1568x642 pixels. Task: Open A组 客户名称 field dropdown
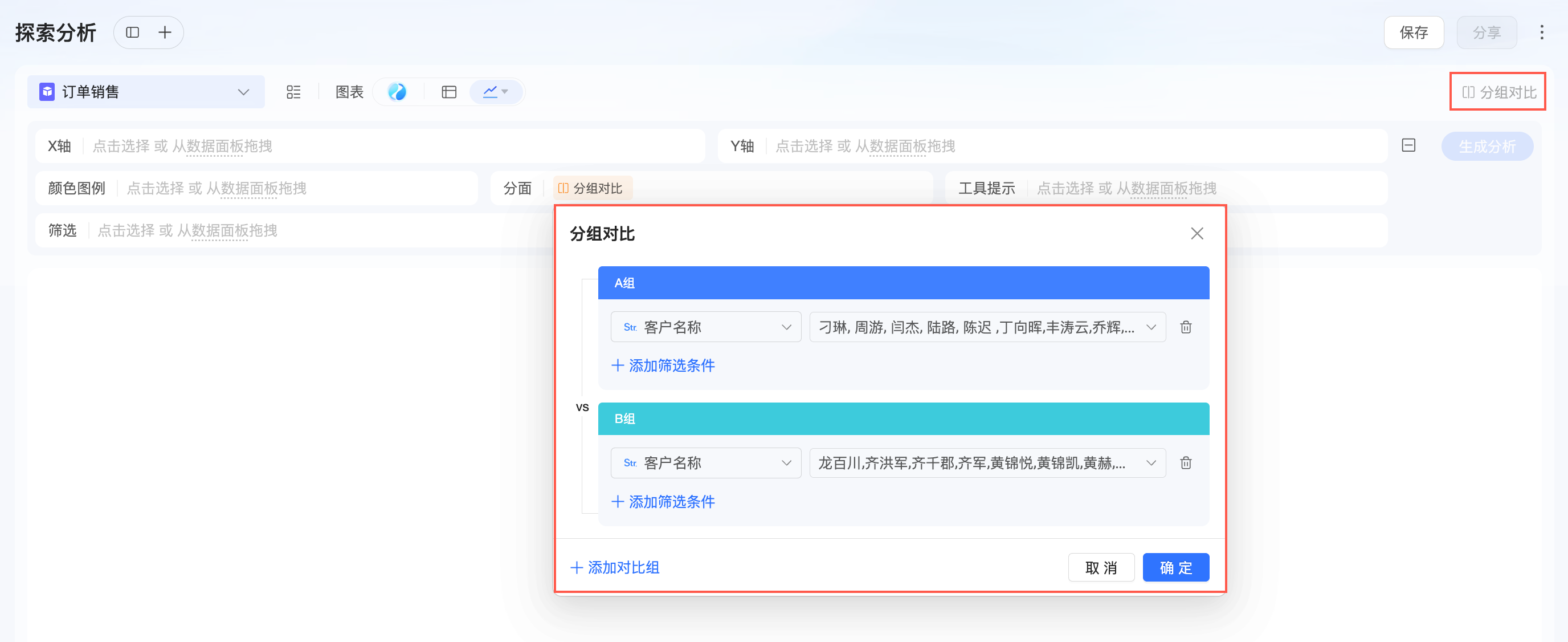click(x=706, y=327)
